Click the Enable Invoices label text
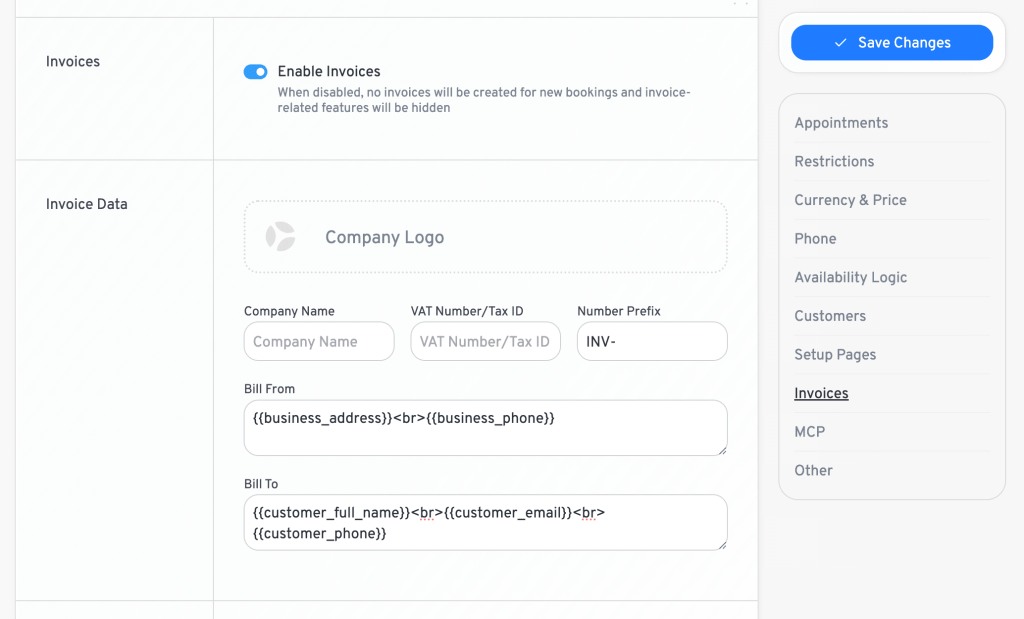1024x619 pixels. pyautogui.click(x=329, y=71)
